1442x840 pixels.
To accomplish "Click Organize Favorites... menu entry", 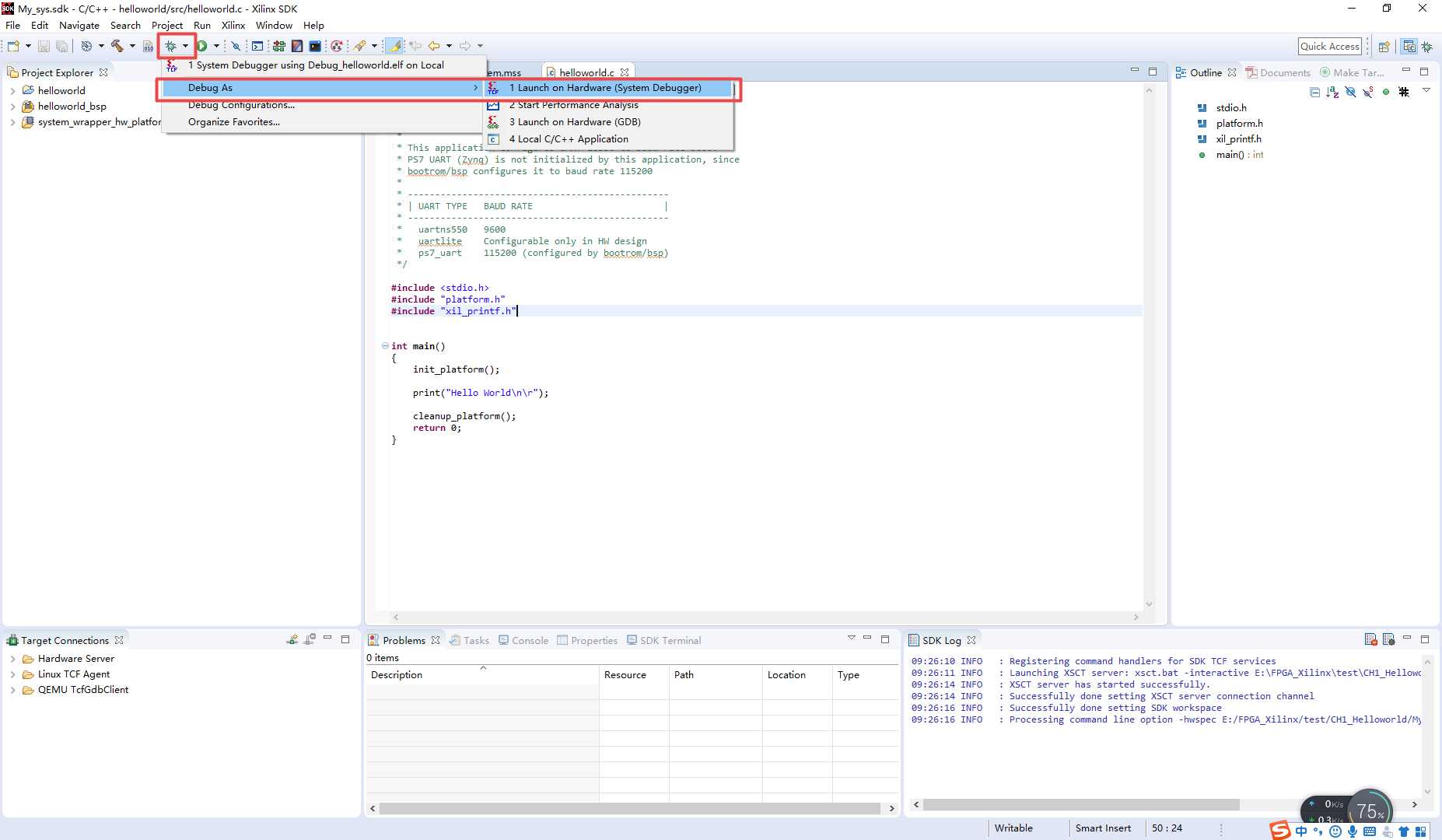I will pos(323,122).
